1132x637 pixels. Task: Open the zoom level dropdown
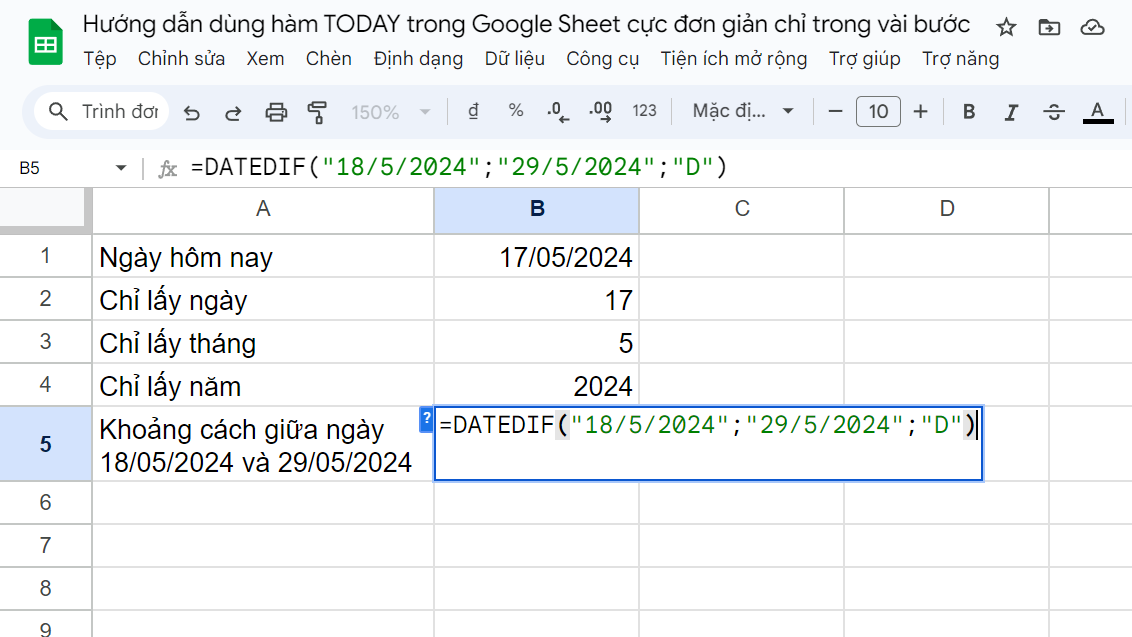[x=393, y=111]
